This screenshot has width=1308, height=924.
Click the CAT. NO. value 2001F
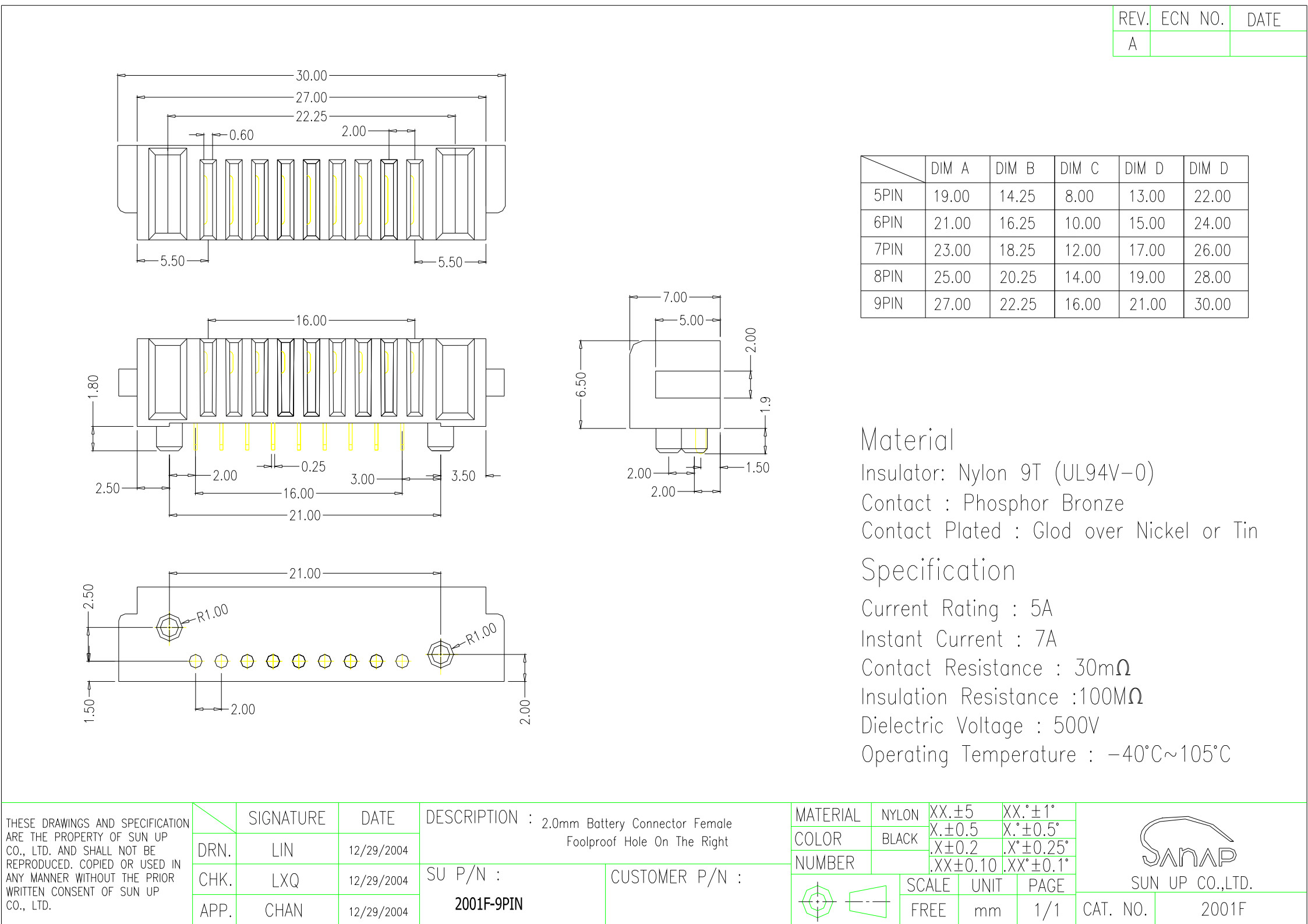(1223, 909)
